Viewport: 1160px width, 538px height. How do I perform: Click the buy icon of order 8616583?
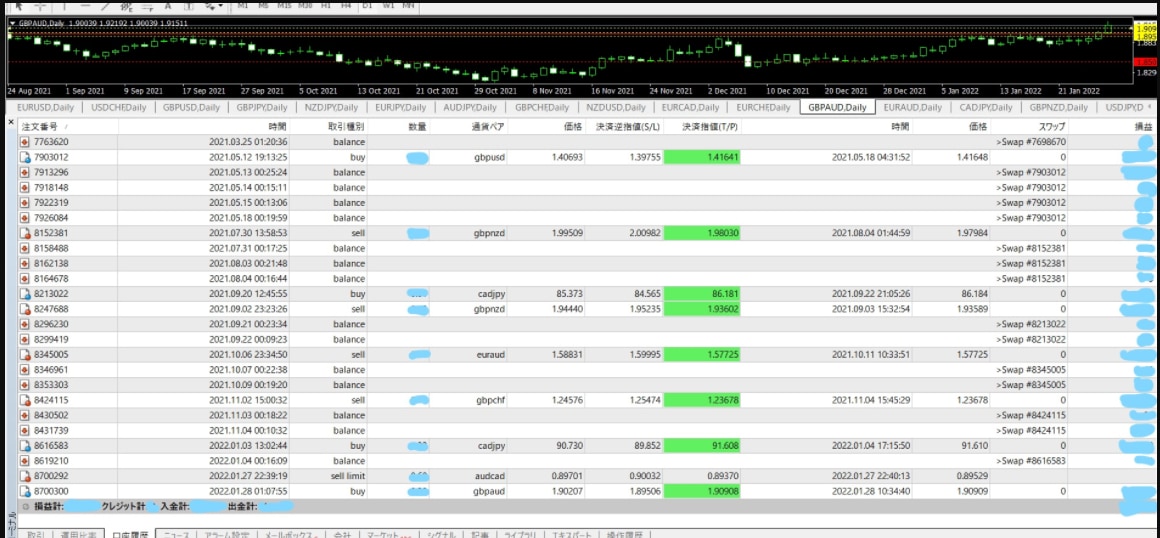click(24, 445)
